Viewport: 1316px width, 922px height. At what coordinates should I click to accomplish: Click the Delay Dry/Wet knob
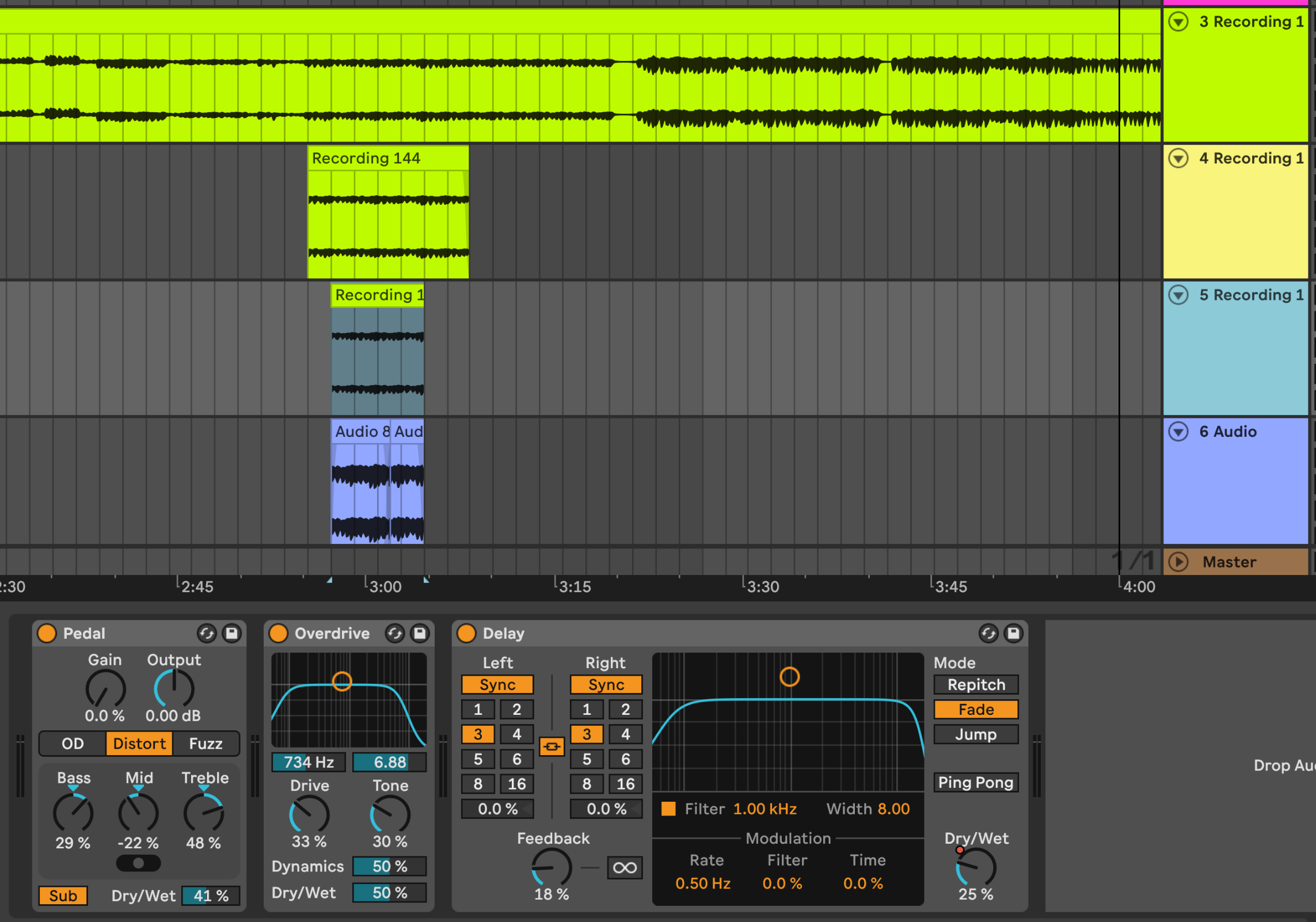point(976,867)
